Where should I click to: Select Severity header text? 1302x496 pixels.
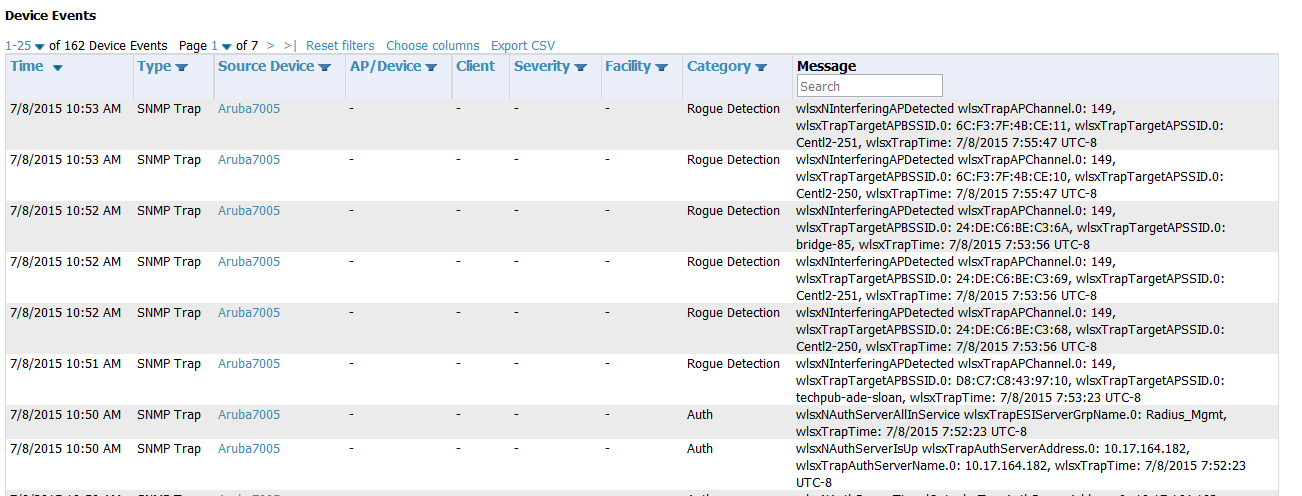(542, 66)
